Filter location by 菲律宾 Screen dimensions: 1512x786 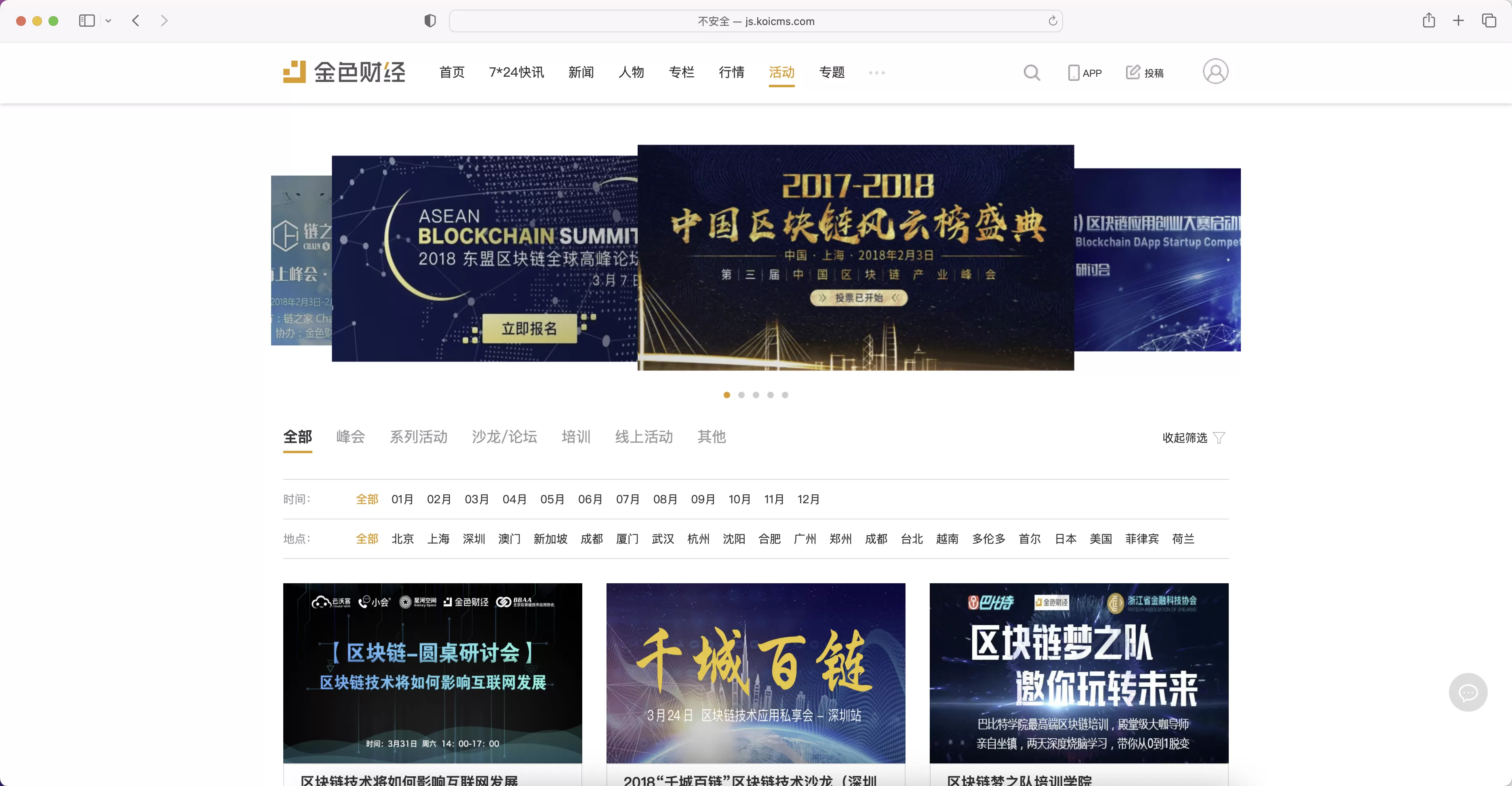tap(1142, 538)
